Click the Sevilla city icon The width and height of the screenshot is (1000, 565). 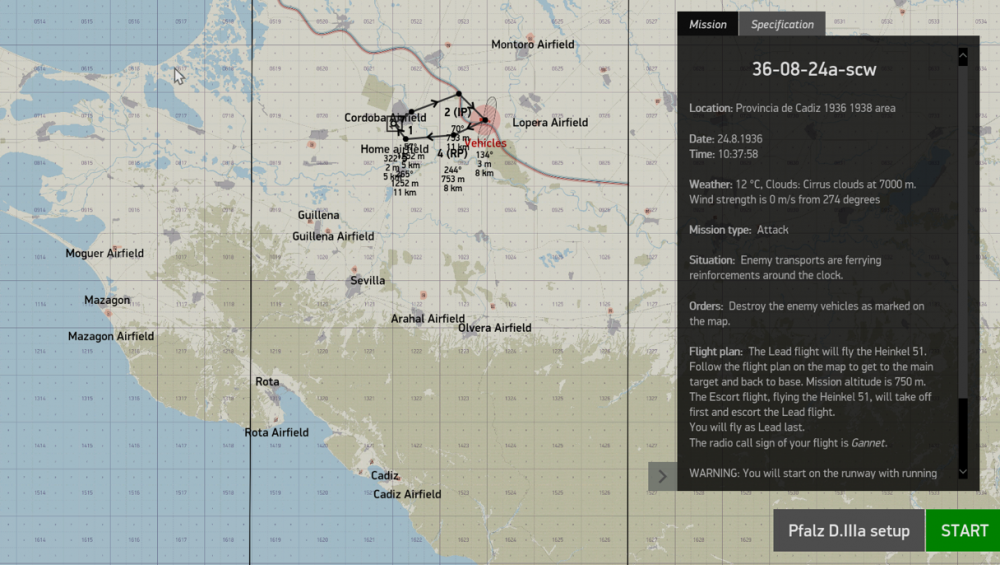[353, 289]
